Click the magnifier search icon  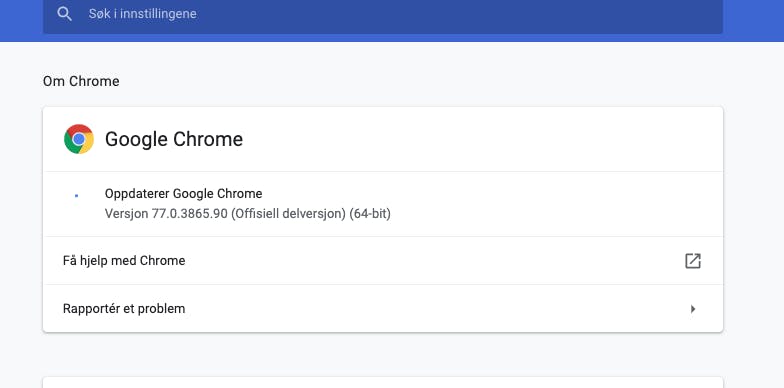tap(64, 14)
